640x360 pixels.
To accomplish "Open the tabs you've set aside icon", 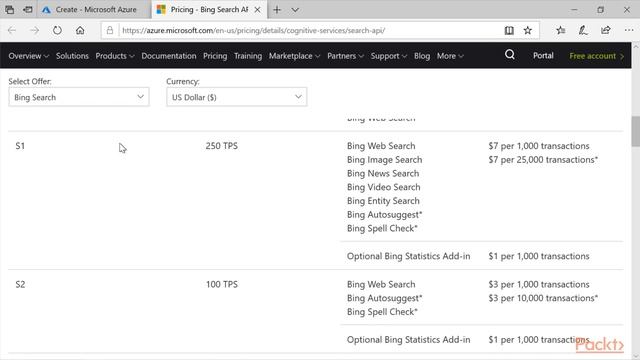I will click(x=9, y=9).
